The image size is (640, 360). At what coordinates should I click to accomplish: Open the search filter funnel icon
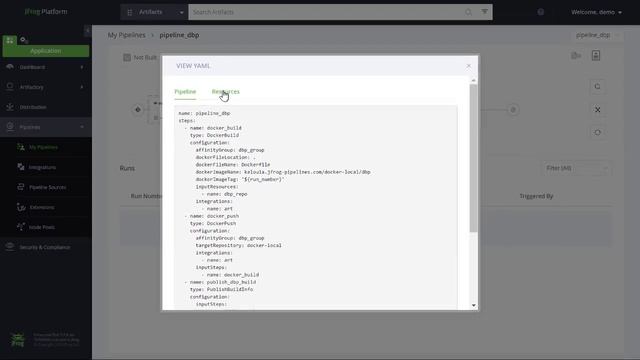click(x=484, y=12)
